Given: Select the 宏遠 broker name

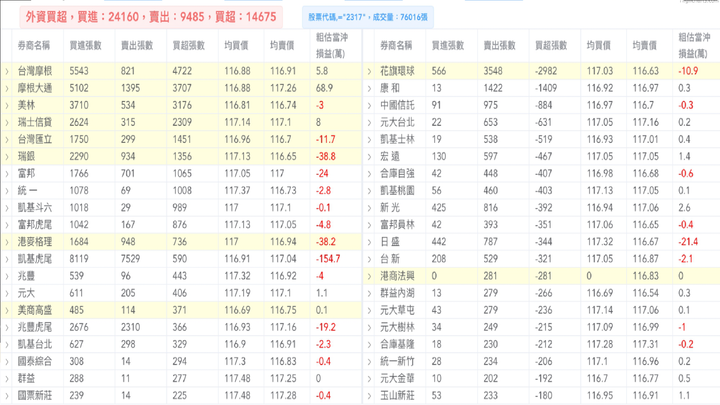Looking at the screenshot, I should [x=390, y=157].
